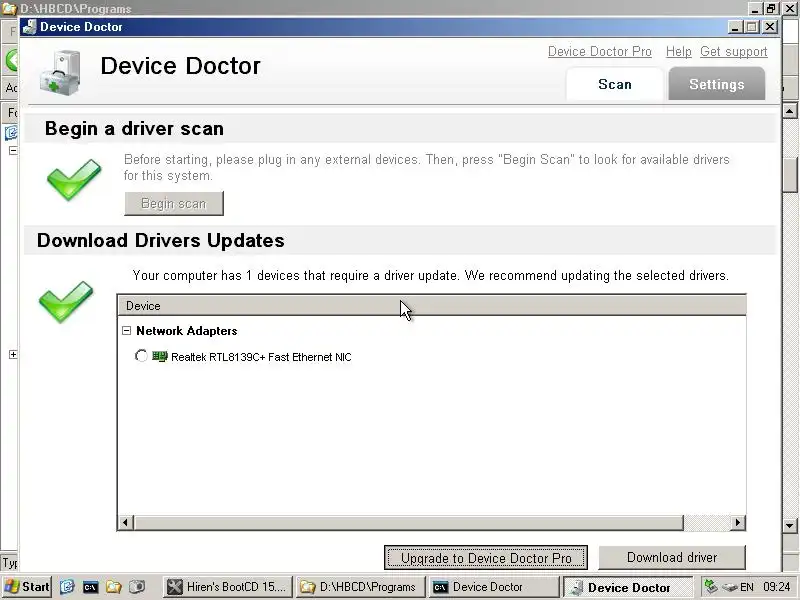Collapse the tree node in the background Programs window
Screen dimensions: 800x600
[x=13, y=150]
